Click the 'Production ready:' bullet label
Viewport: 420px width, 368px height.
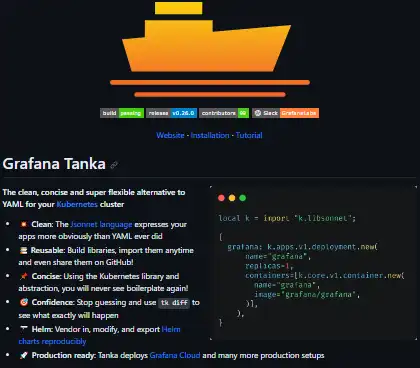point(64,355)
